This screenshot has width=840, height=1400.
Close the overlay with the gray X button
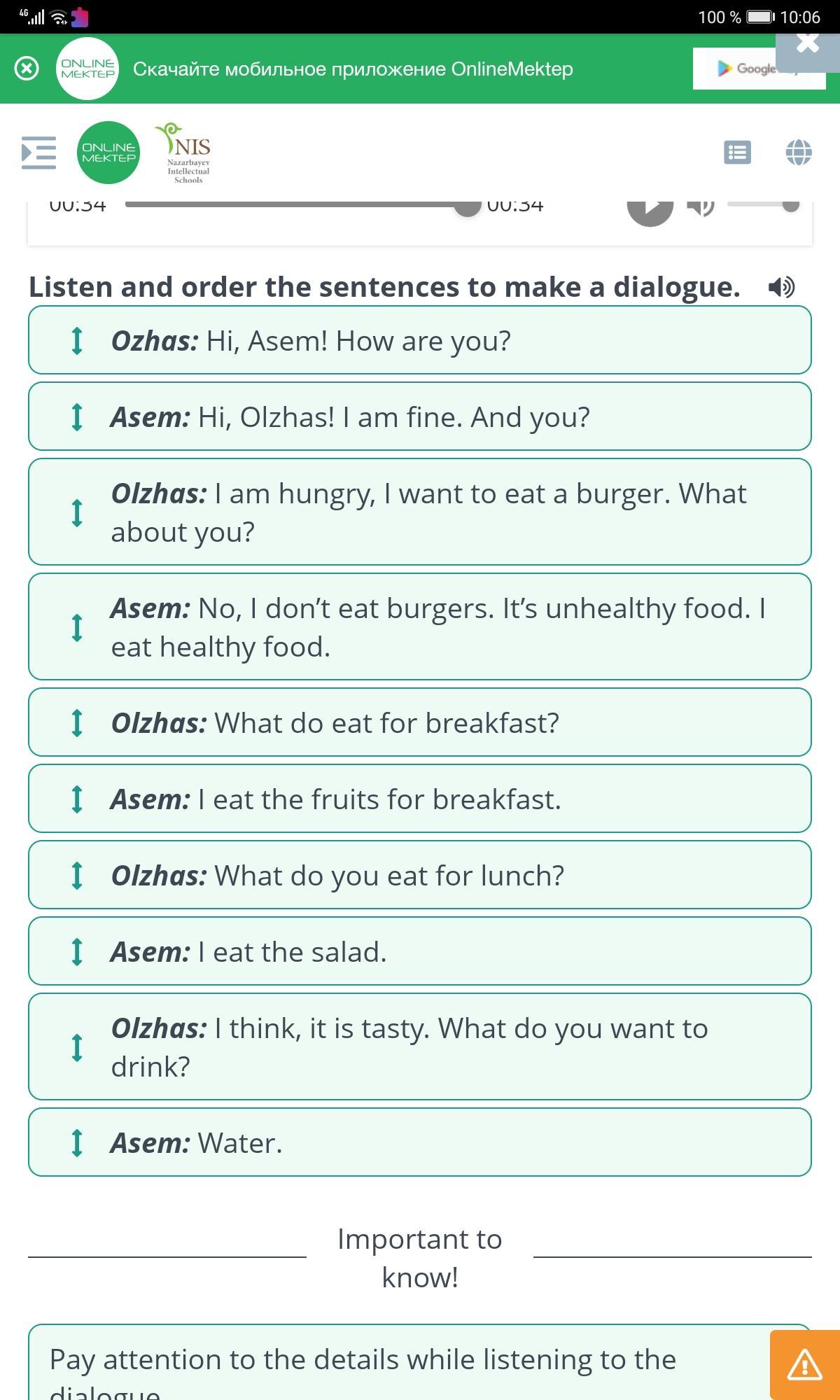tap(807, 43)
